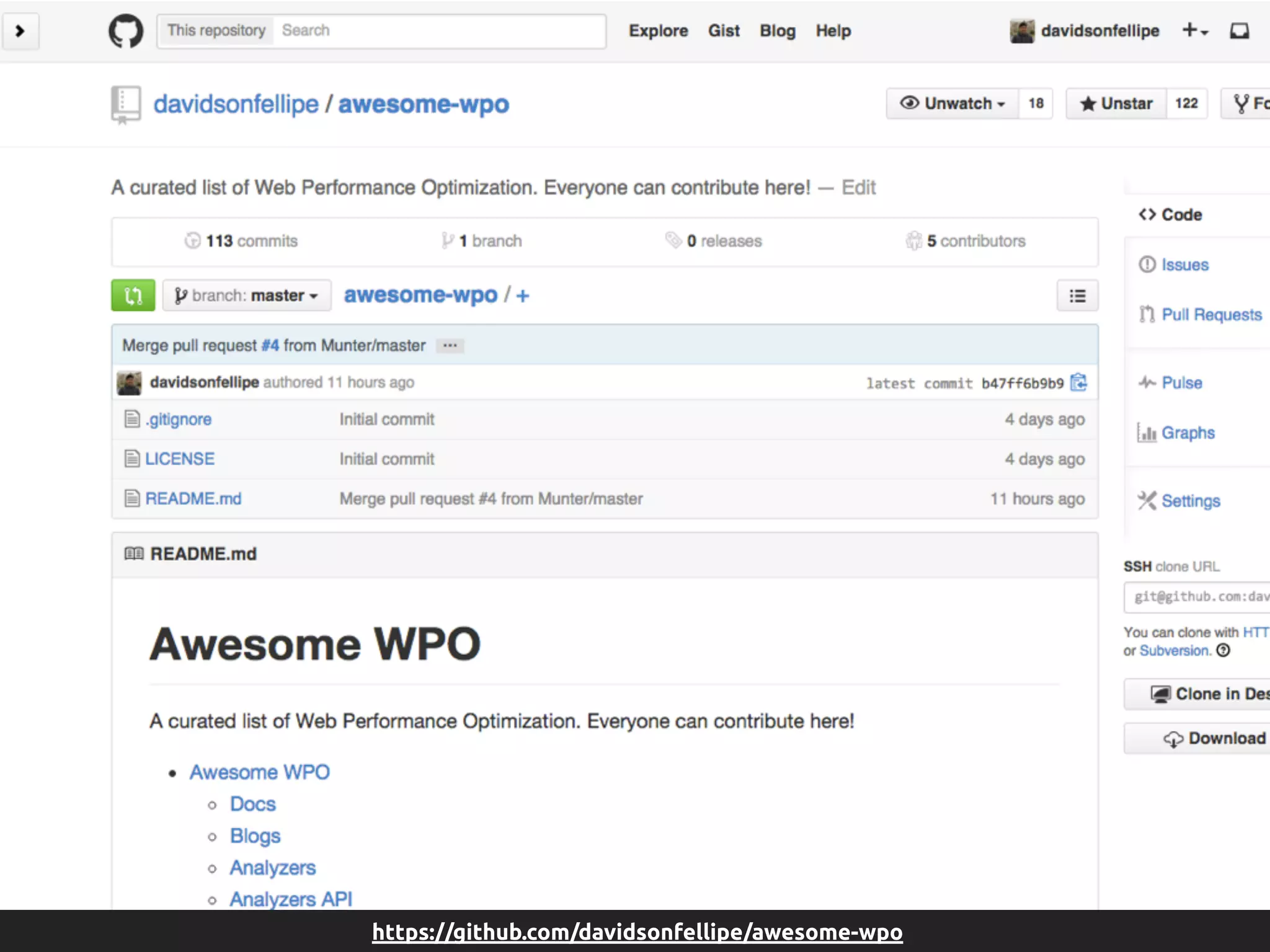
Task: Copy latest commit SHA with clipboard icon
Action: pos(1079,382)
